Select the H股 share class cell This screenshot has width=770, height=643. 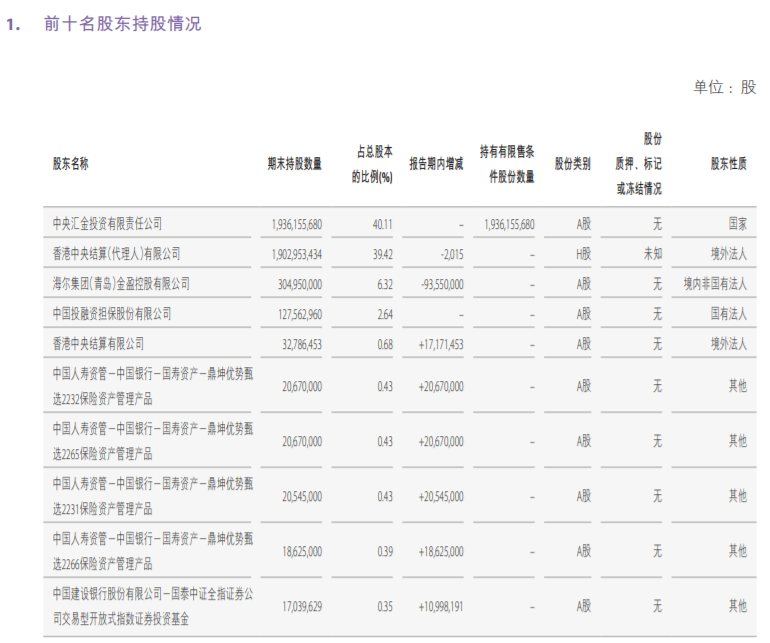point(583,254)
